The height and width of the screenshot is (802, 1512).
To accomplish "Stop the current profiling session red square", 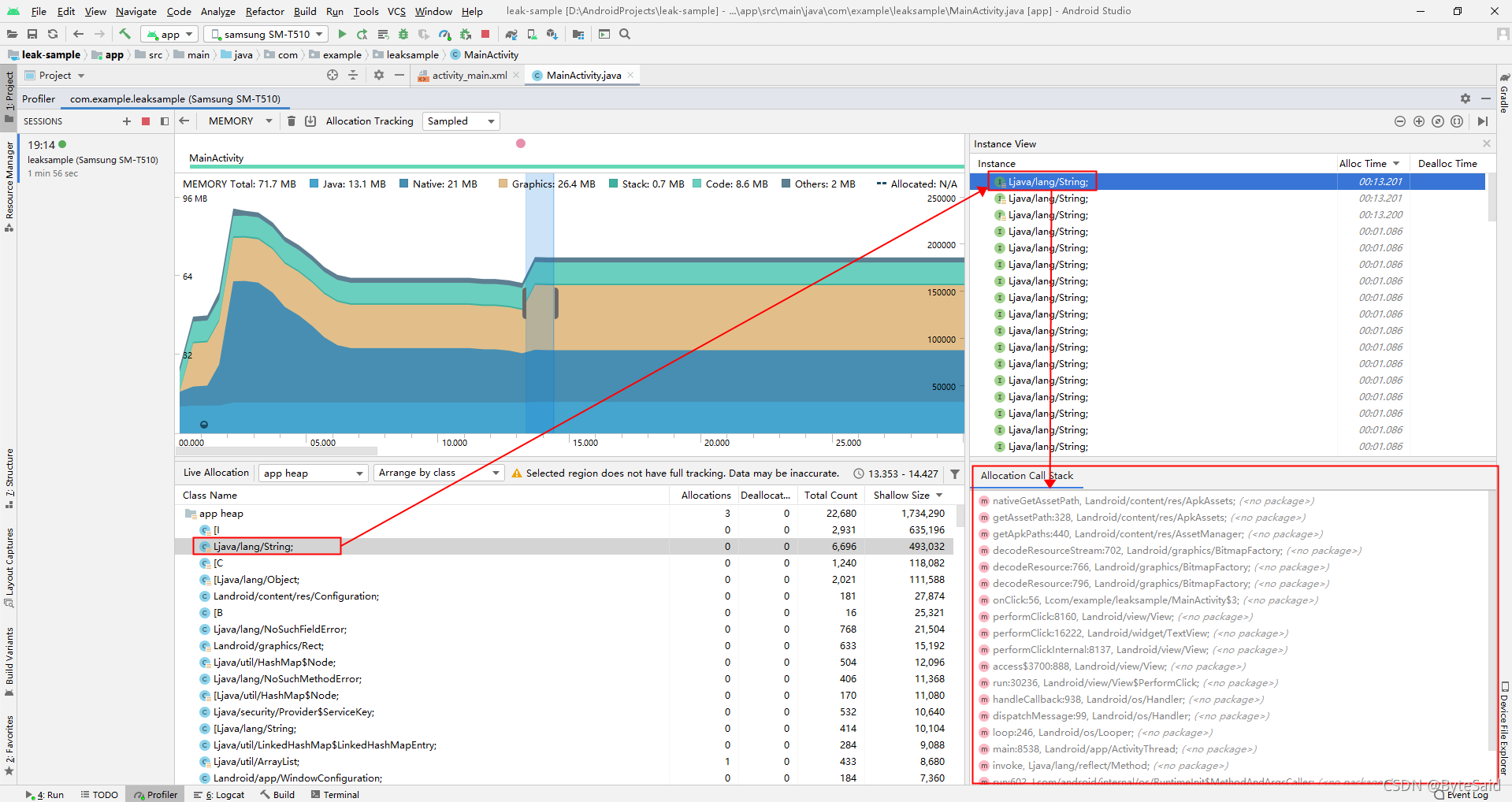I will 146,121.
